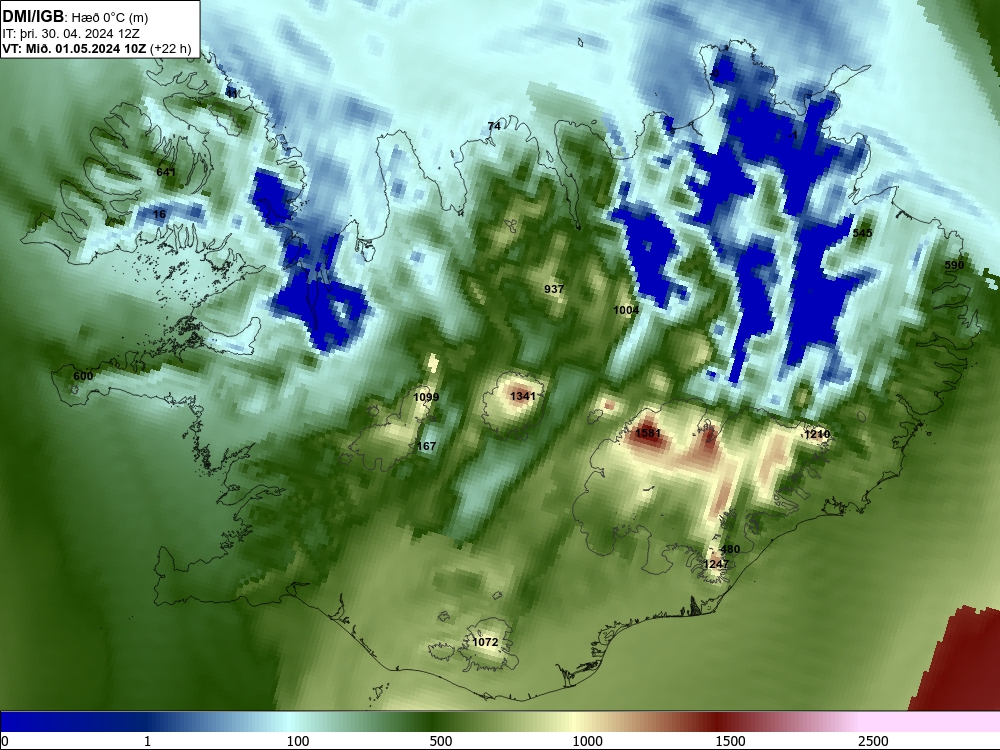The height and width of the screenshot is (750, 1000).
Task: Click the 641 height label in Westfjords
Action: (166, 173)
